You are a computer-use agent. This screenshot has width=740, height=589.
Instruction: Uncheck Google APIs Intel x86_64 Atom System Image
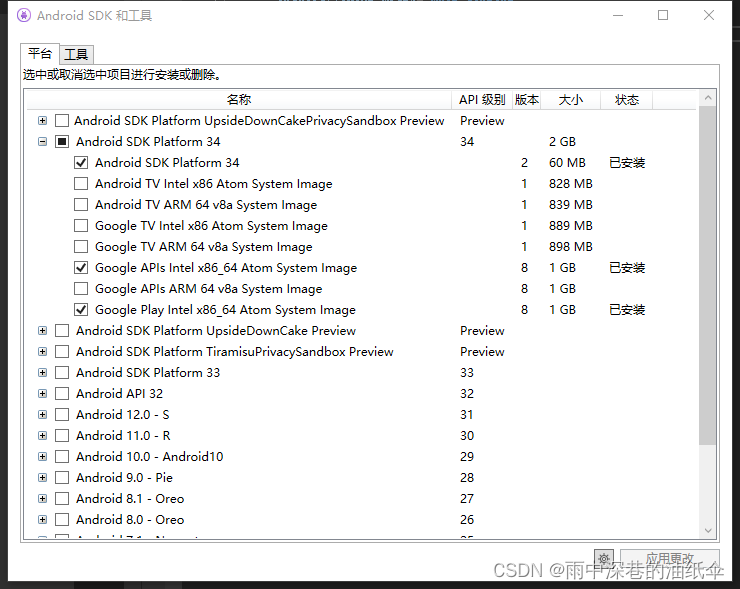(x=81, y=268)
